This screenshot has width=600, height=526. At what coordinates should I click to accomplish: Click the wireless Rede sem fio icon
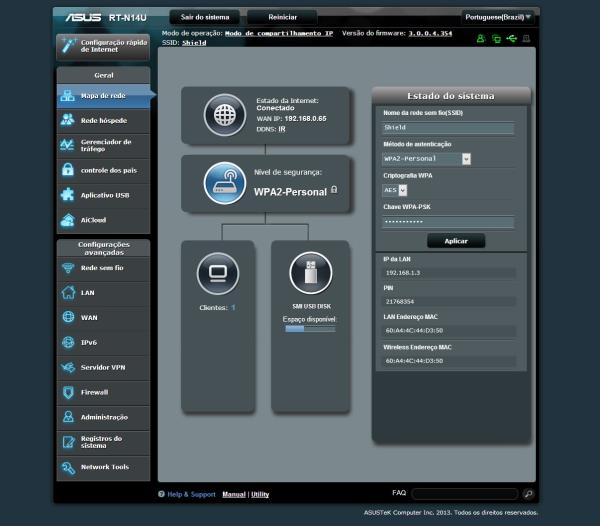pos(68,268)
